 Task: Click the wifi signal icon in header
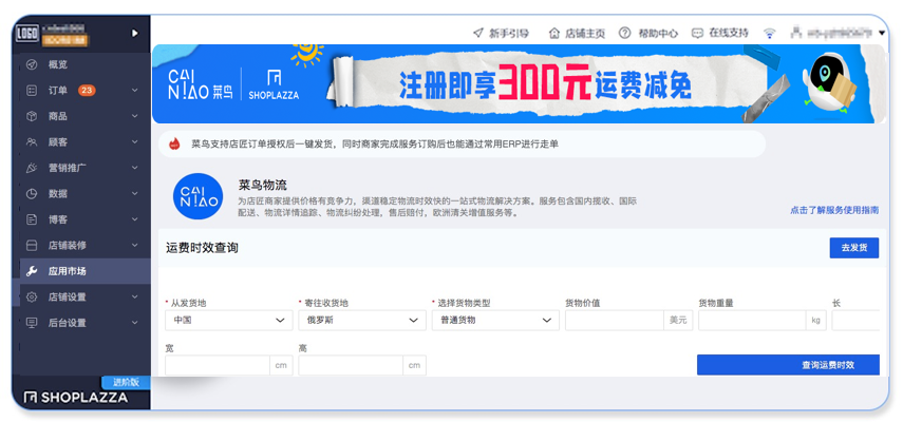(x=769, y=33)
